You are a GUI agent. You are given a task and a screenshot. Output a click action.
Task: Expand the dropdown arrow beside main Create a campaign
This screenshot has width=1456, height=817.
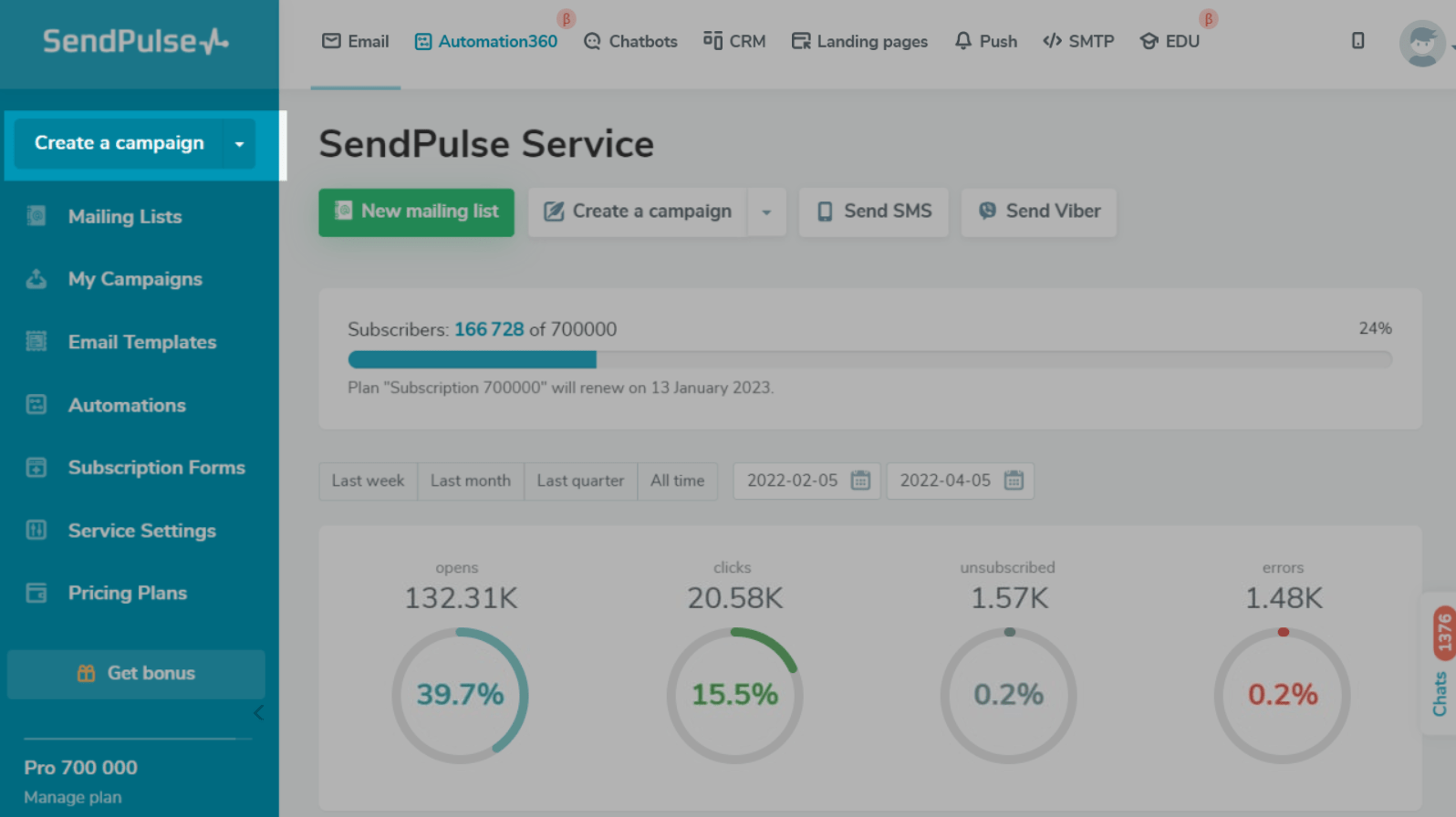pos(766,212)
